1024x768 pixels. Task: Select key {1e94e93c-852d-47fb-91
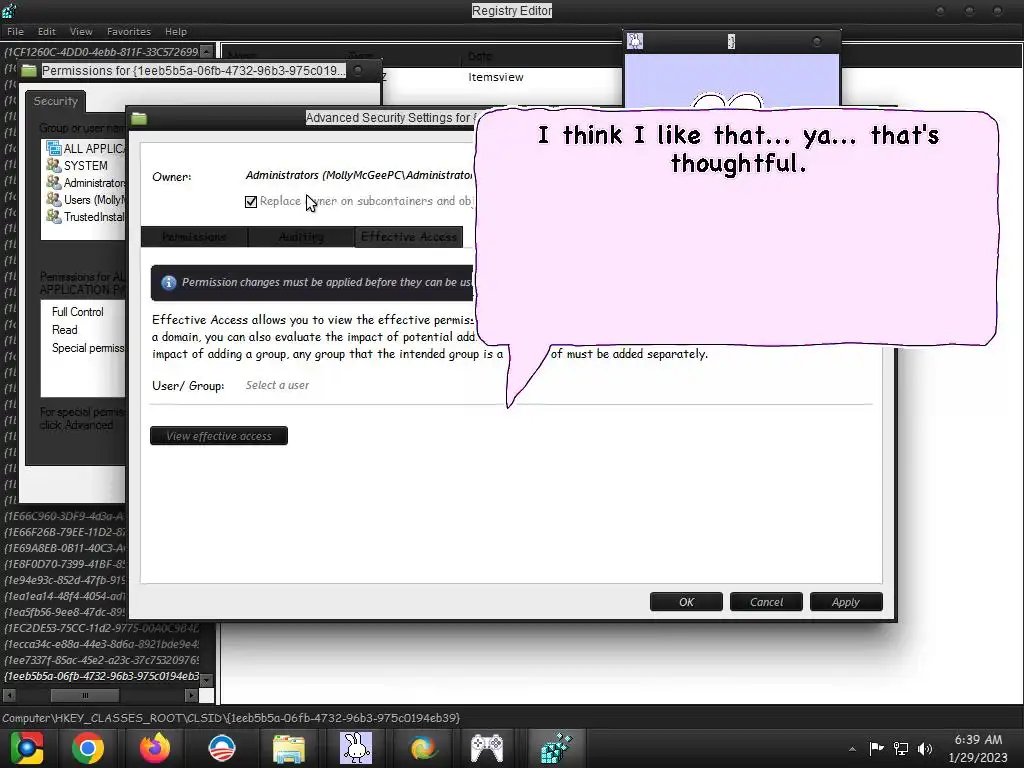[x=65, y=580]
